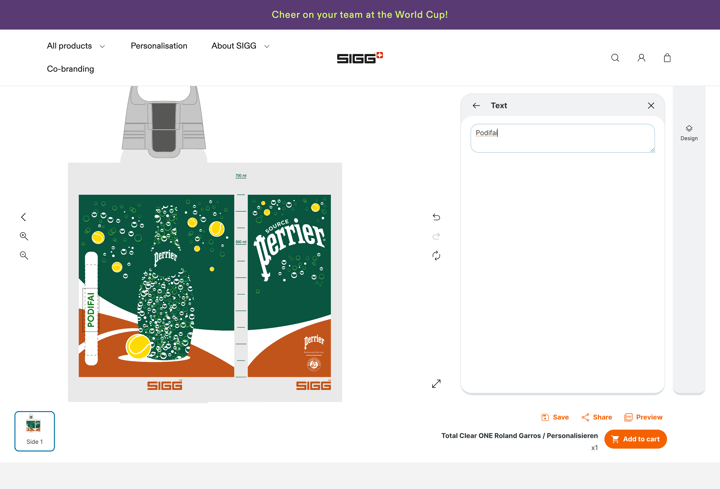
Task: Click the World Cup banner link
Action: click(360, 15)
